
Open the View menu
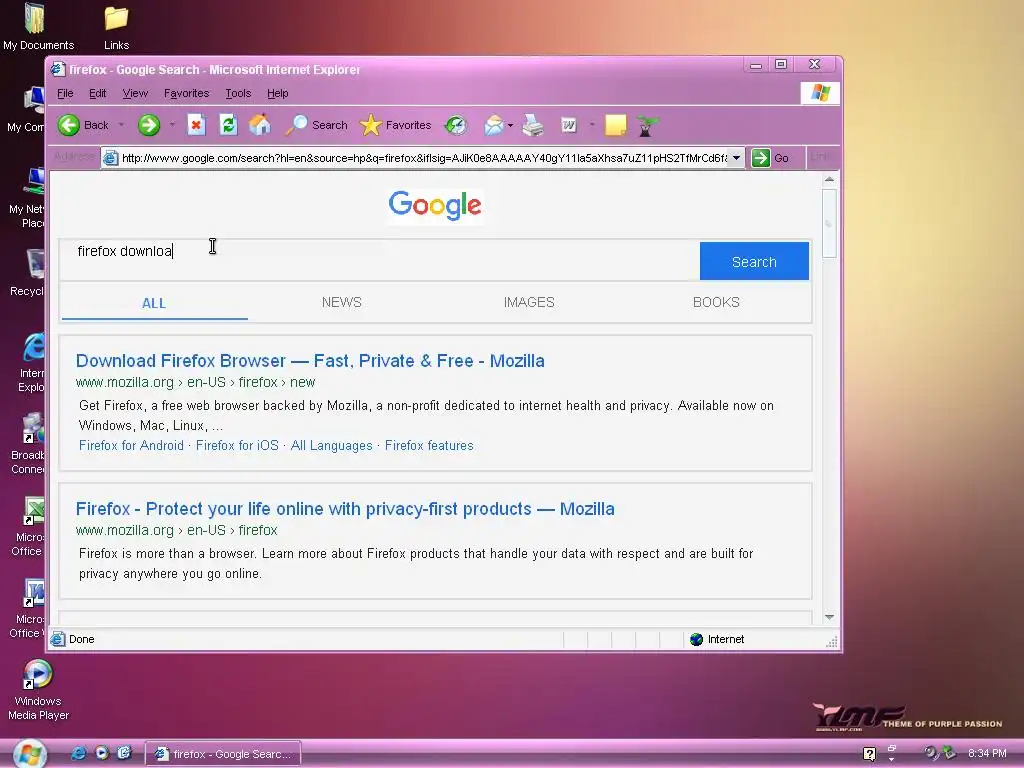135,93
